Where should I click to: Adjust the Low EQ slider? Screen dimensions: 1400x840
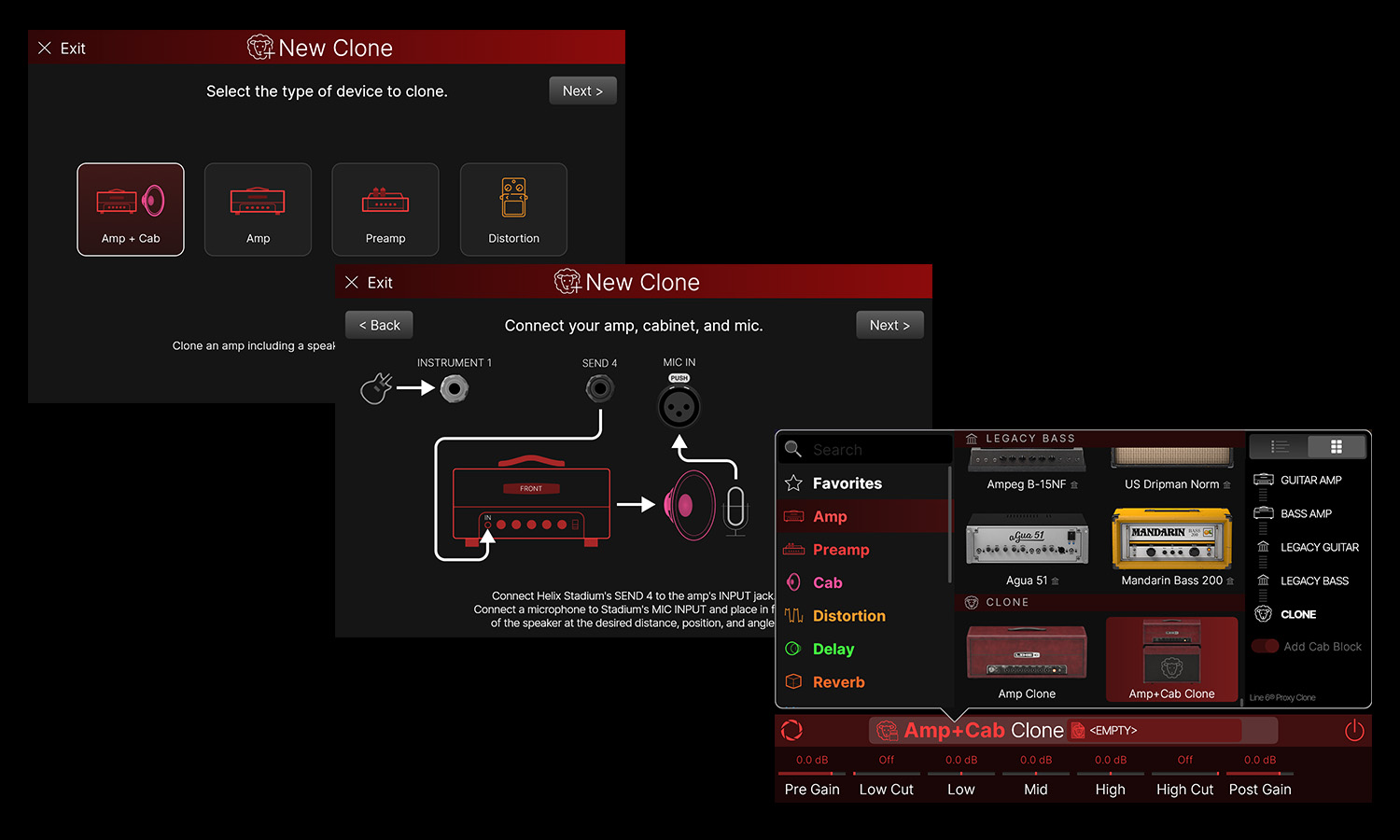(961, 774)
